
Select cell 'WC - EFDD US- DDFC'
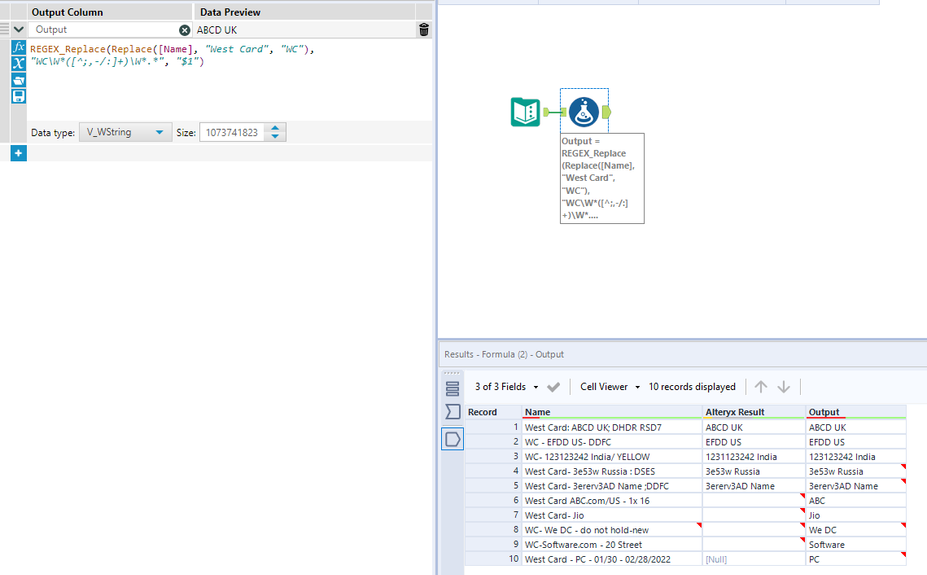click(611, 442)
